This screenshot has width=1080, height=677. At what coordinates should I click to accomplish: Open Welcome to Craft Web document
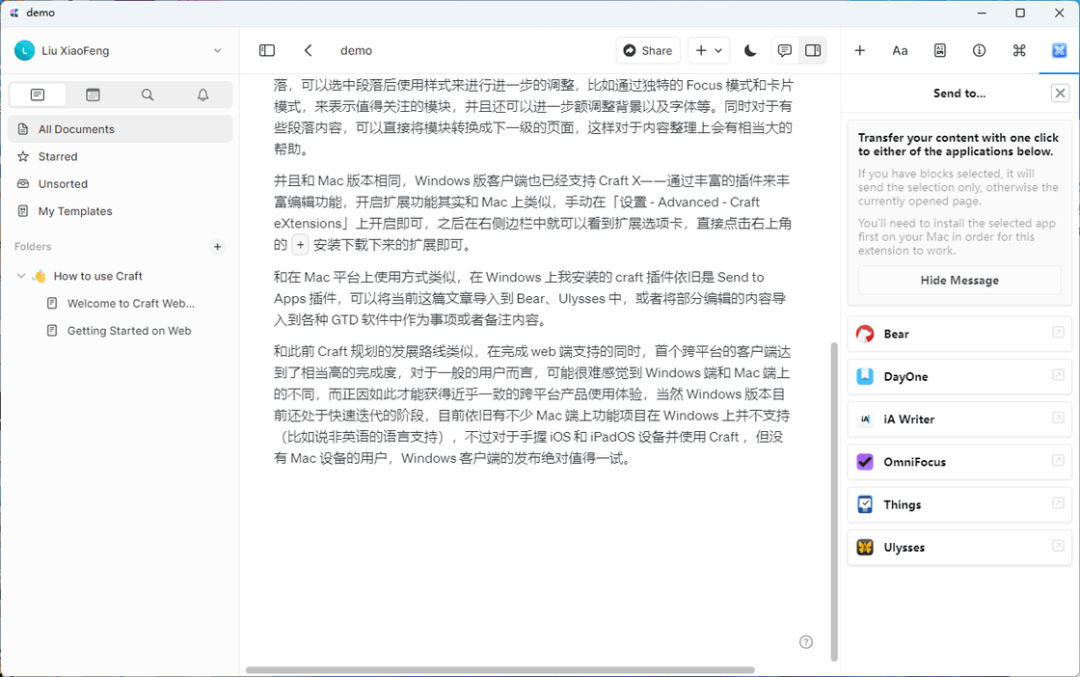click(x=131, y=304)
